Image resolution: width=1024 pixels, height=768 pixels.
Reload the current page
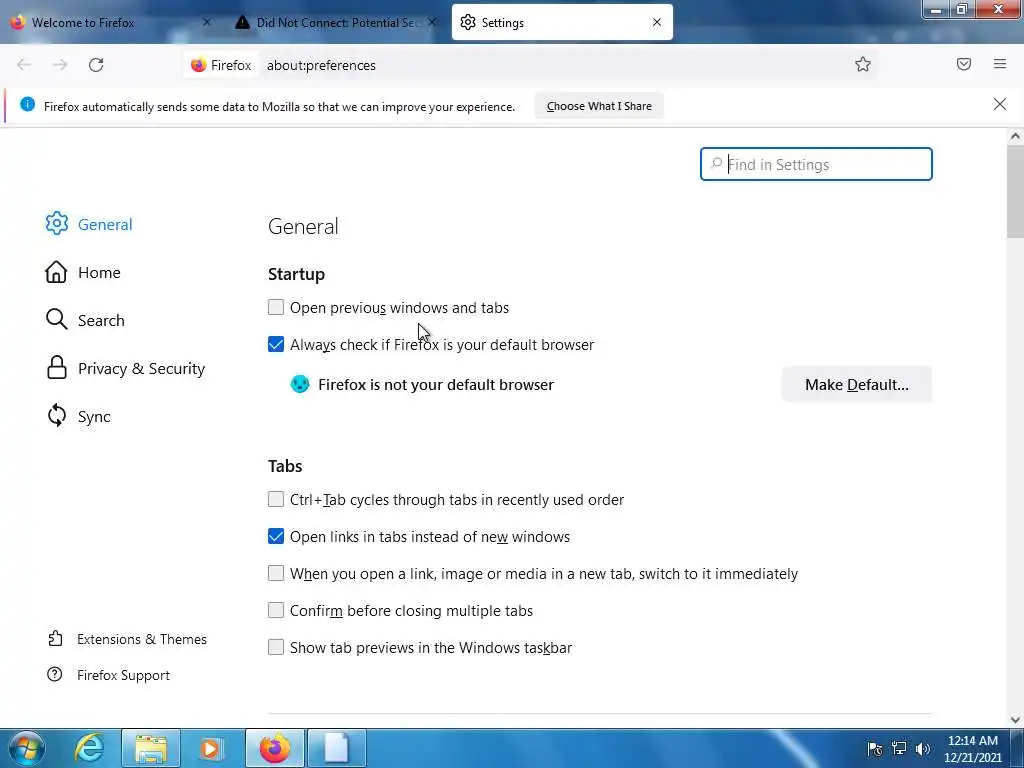click(x=96, y=65)
